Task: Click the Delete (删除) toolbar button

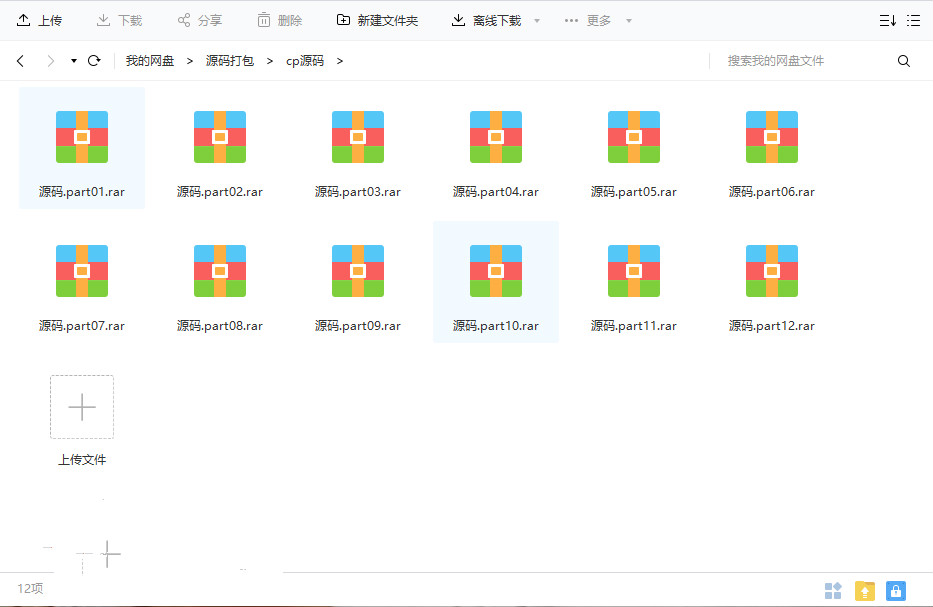Action: point(280,20)
